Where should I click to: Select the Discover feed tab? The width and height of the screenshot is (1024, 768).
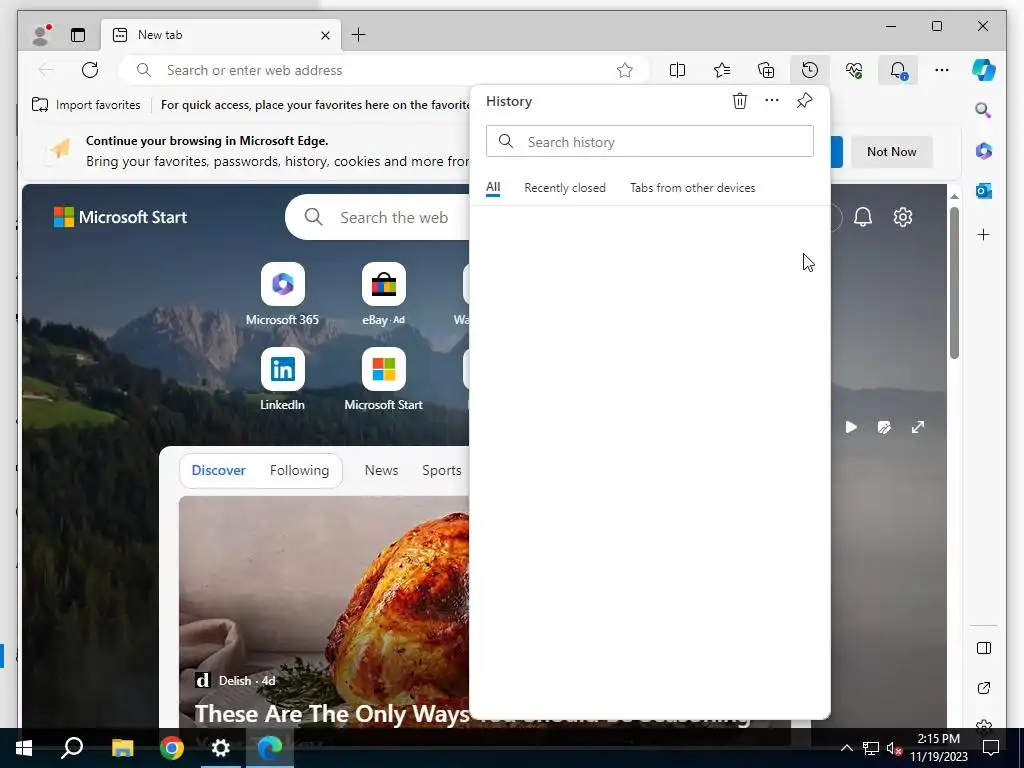point(218,470)
